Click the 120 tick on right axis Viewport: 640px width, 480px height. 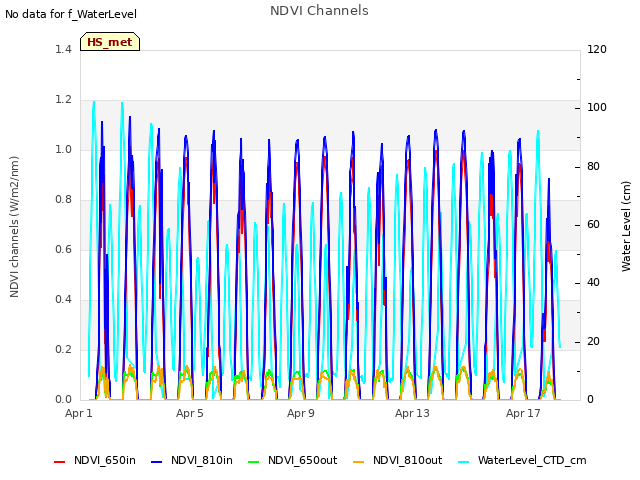click(x=597, y=49)
